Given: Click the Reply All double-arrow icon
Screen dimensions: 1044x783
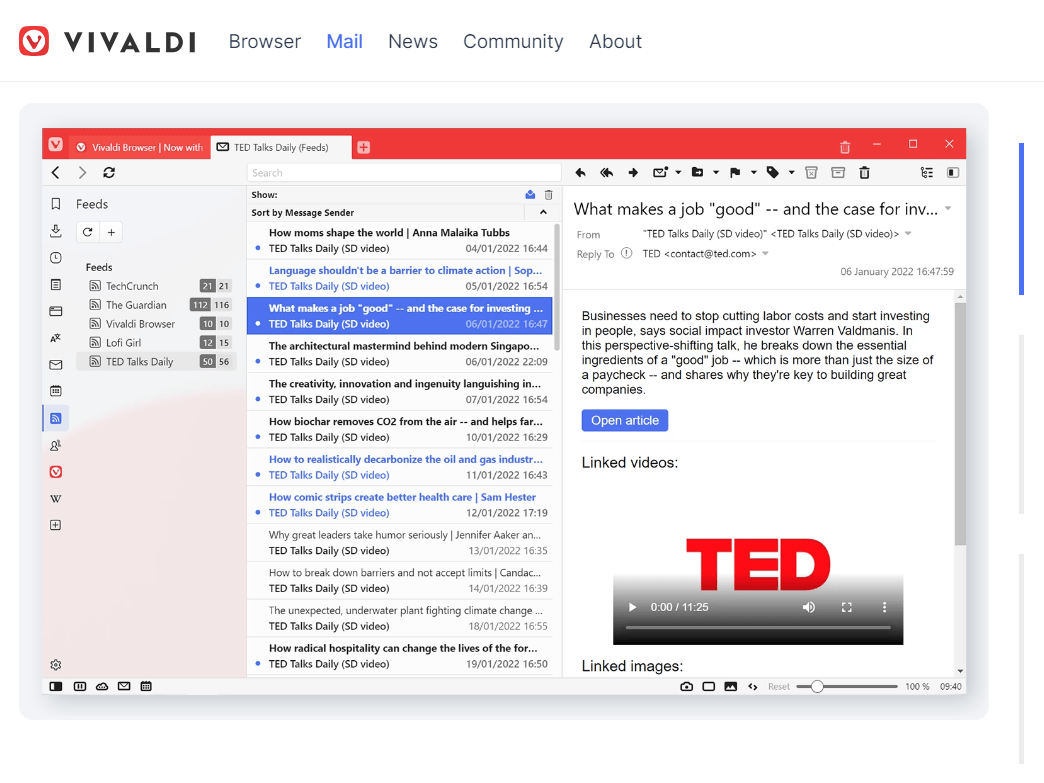Looking at the screenshot, I should (x=606, y=172).
